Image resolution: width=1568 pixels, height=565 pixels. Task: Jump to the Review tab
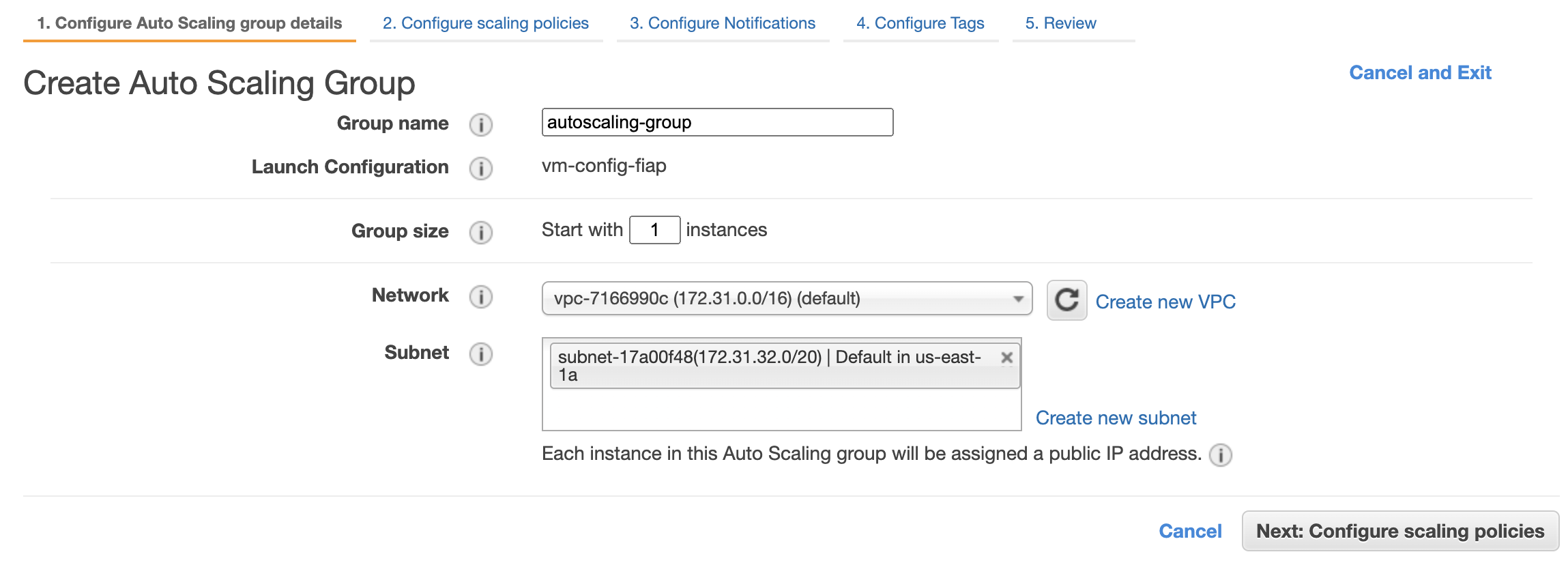point(1060,23)
